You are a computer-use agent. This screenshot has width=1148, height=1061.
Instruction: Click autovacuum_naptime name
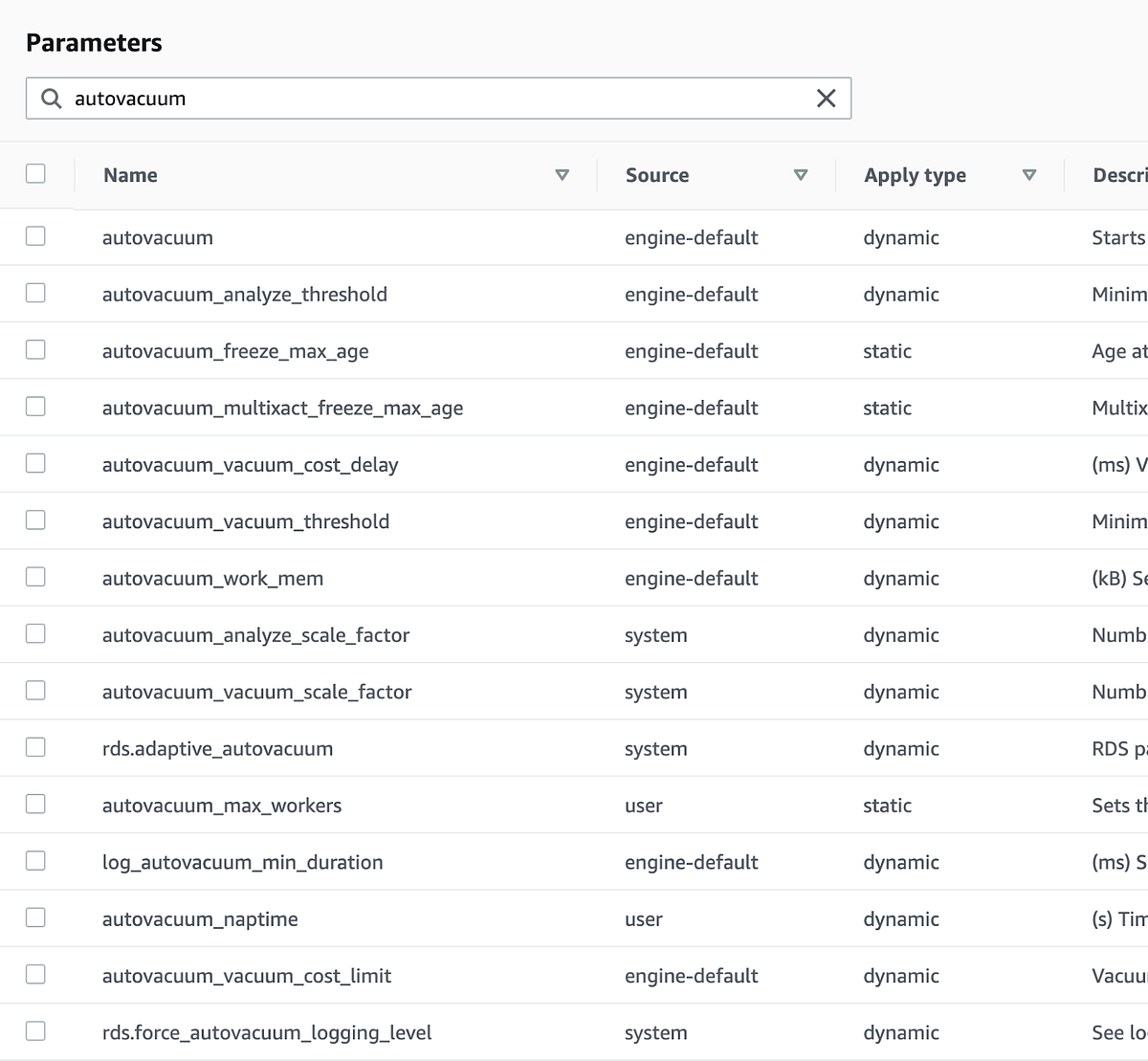(201, 919)
